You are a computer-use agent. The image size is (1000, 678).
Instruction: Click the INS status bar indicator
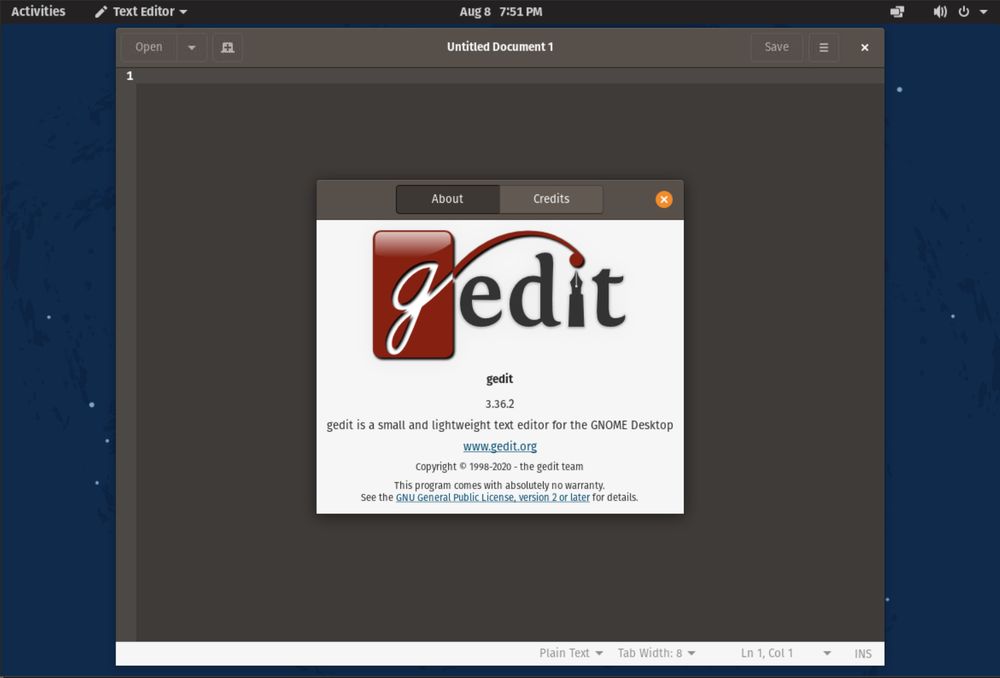[x=863, y=654]
